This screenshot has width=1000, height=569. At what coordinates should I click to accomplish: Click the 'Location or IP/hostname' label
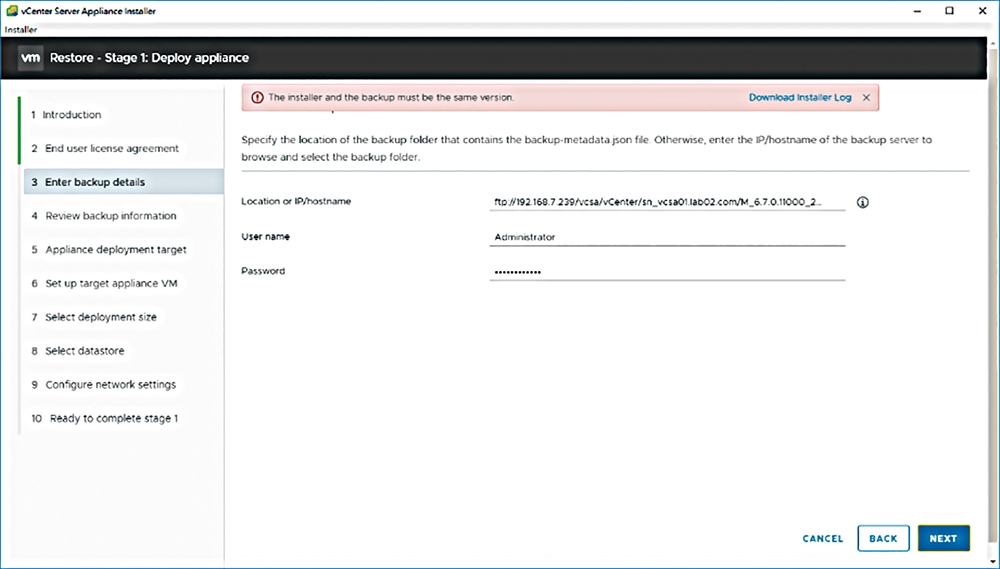point(296,201)
